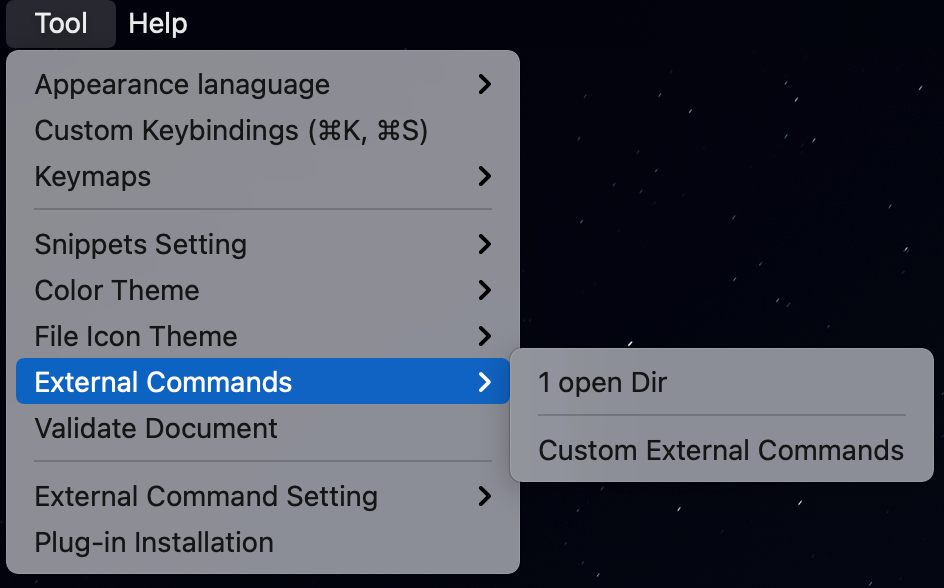Expand the Snippets Setting submenu chevron

[485, 245]
